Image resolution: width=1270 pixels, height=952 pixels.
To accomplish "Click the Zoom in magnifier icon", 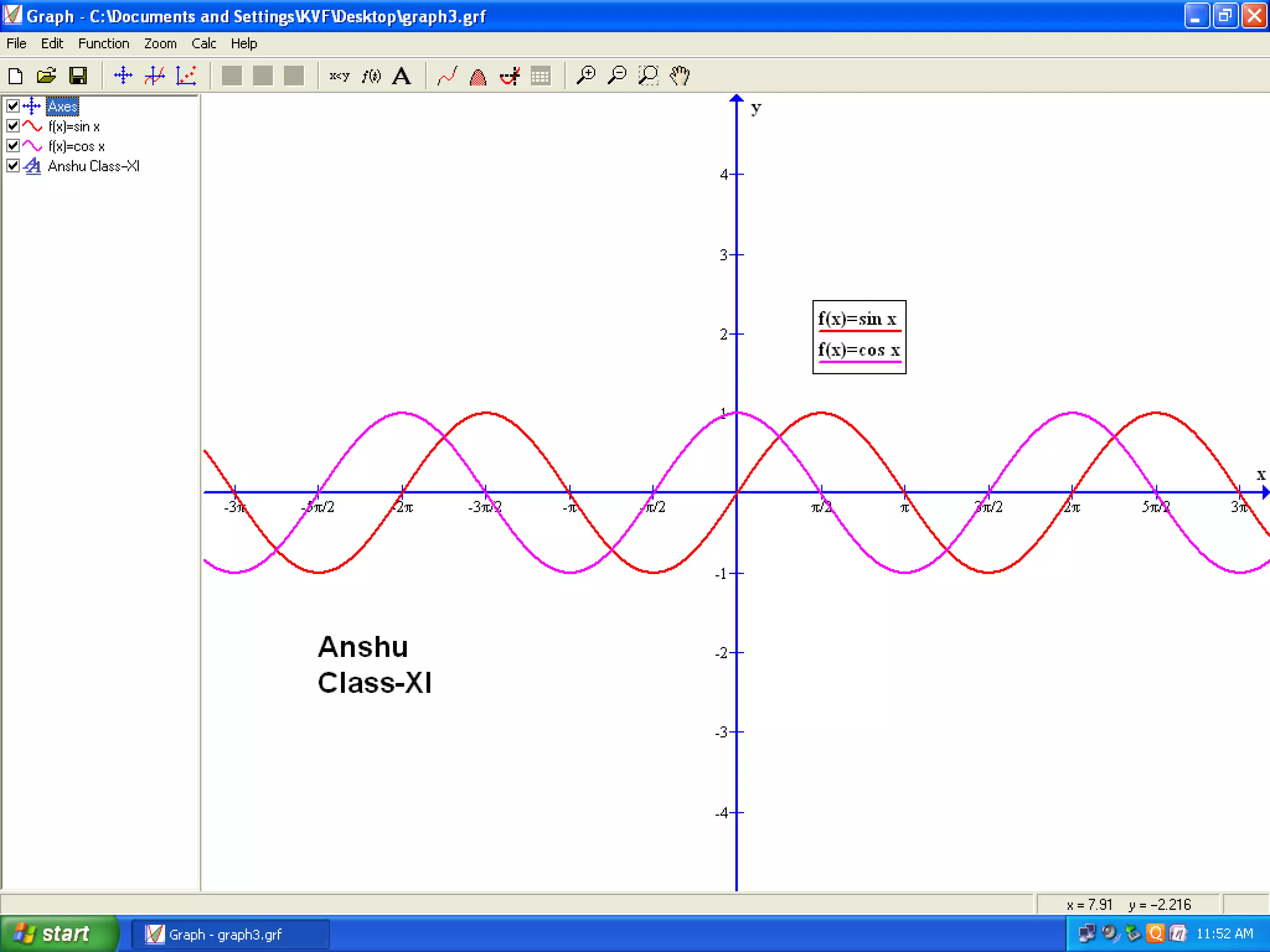I will click(x=585, y=76).
